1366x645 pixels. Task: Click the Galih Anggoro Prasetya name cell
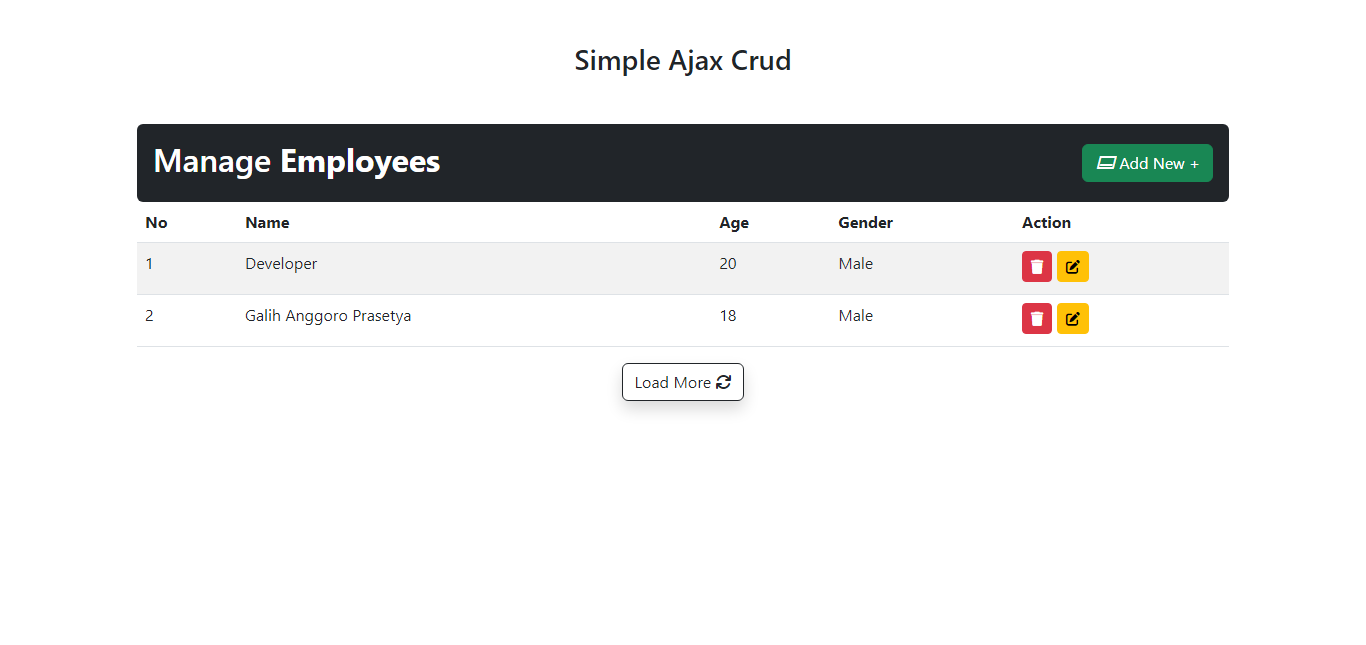point(328,316)
